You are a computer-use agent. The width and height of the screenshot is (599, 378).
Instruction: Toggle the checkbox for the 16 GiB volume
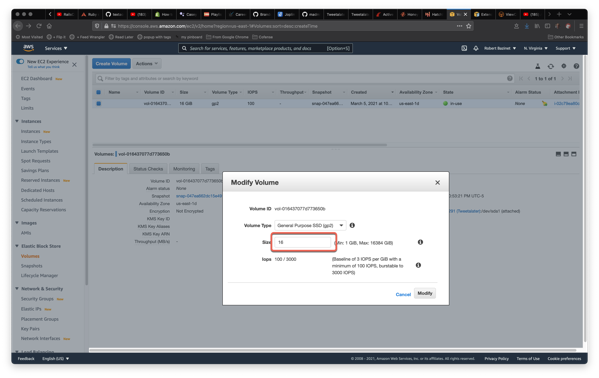pyautogui.click(x=99, y=104)
